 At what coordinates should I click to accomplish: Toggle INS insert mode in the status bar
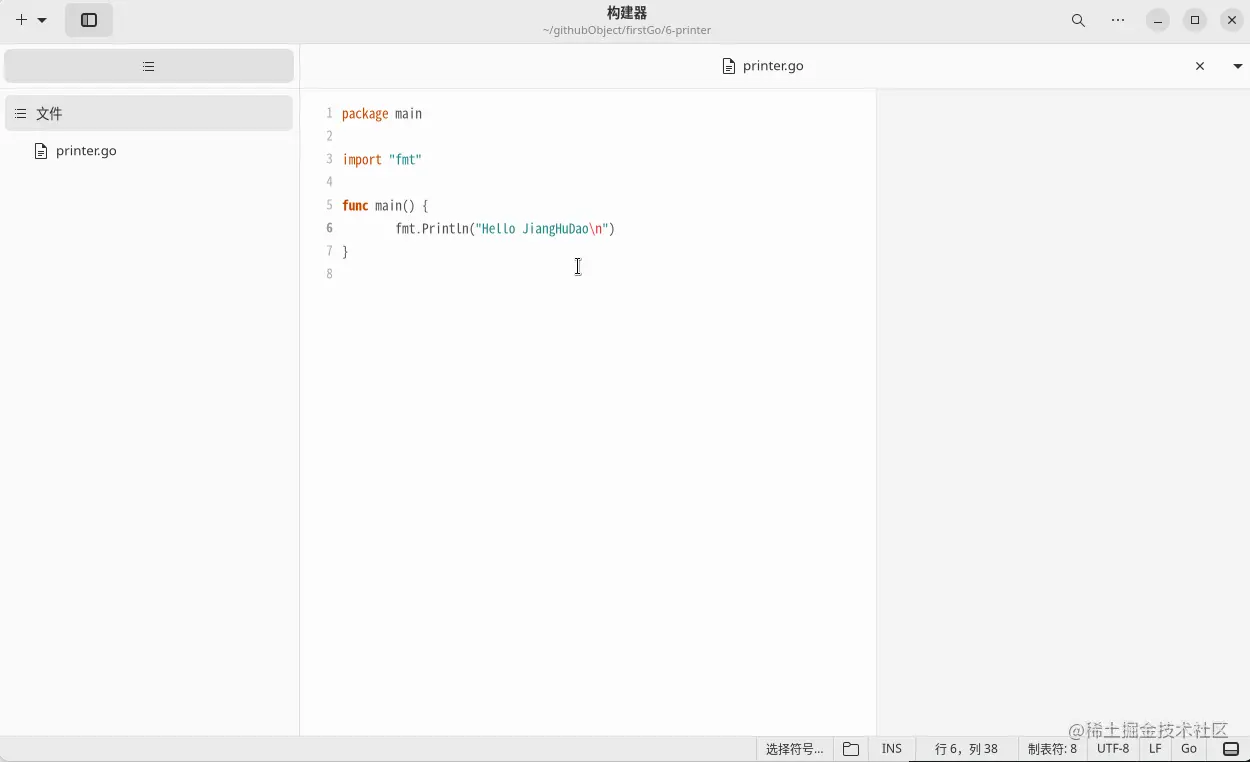coord(891,748)
